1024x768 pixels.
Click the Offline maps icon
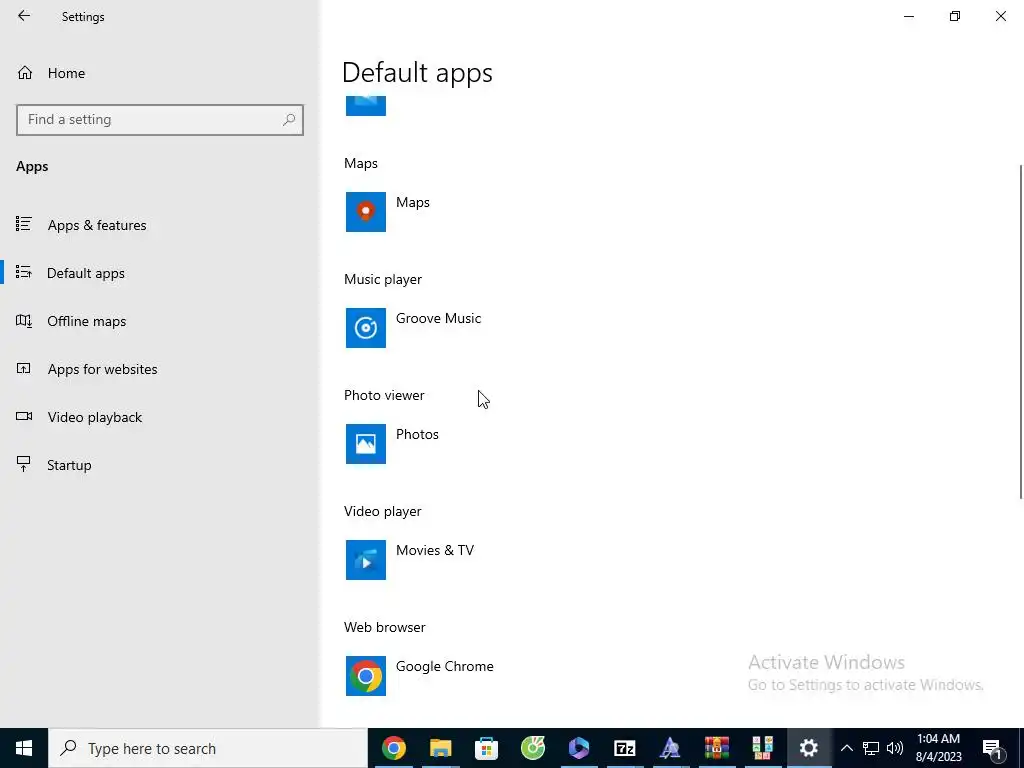click(24, 321)
